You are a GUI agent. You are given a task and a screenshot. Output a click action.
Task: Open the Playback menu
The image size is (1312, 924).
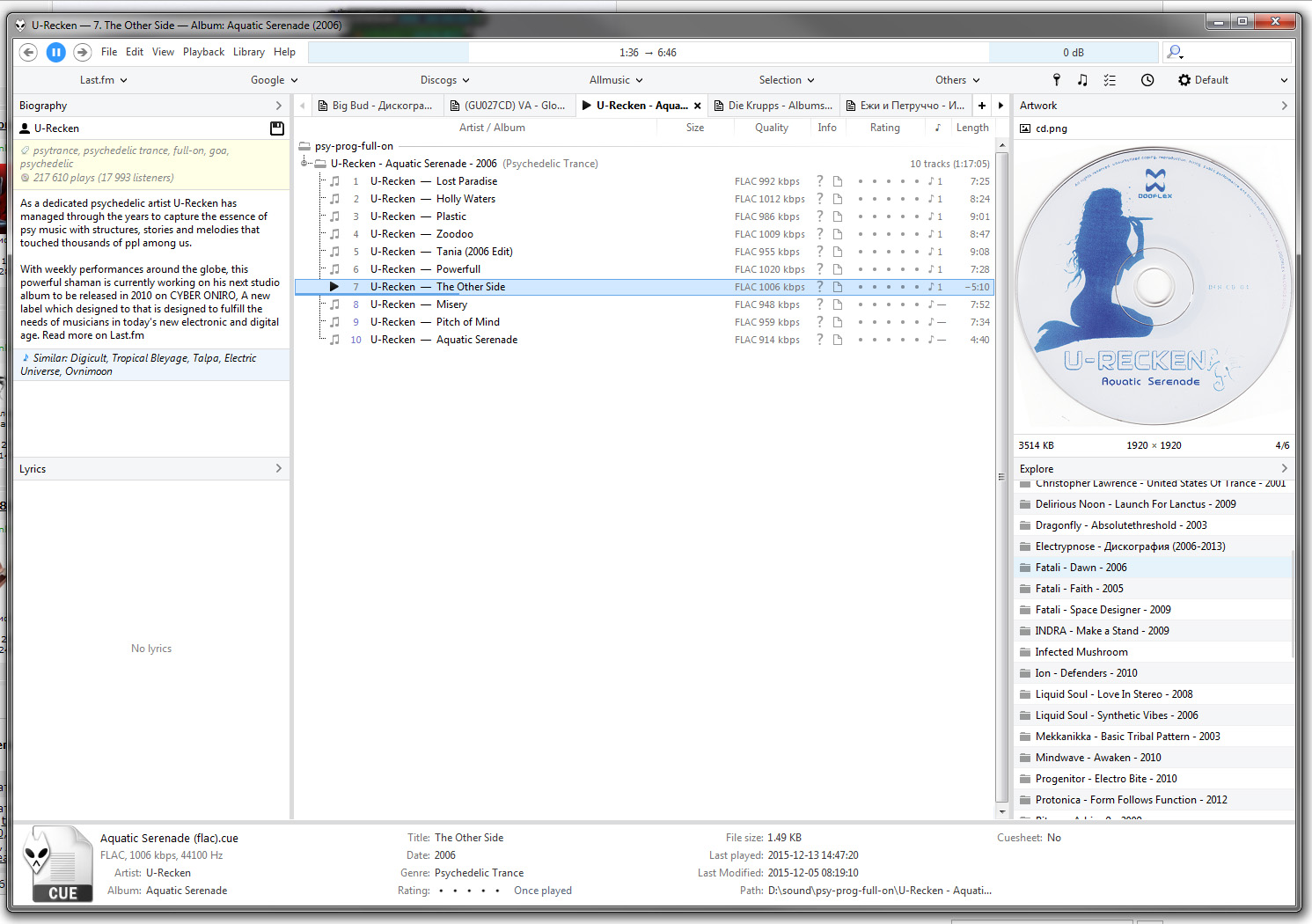tap(203, 52)
